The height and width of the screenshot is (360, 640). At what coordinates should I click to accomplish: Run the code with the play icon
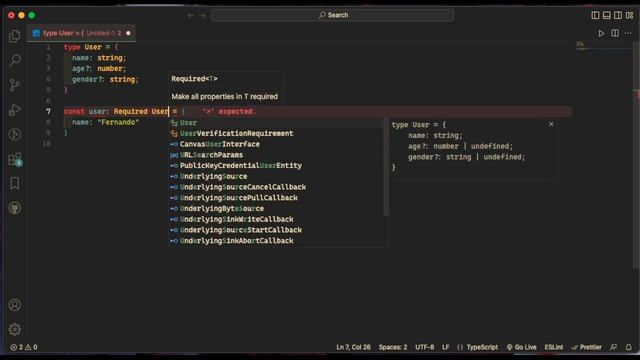click(x=601, y=33)
